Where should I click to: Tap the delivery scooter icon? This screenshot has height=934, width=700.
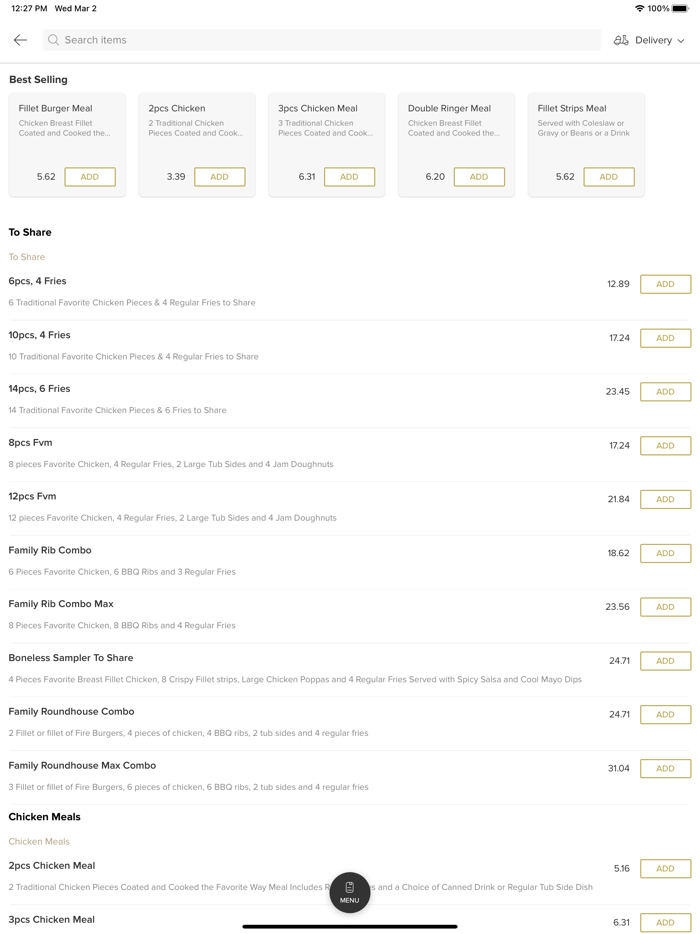[x=621, y=40]
